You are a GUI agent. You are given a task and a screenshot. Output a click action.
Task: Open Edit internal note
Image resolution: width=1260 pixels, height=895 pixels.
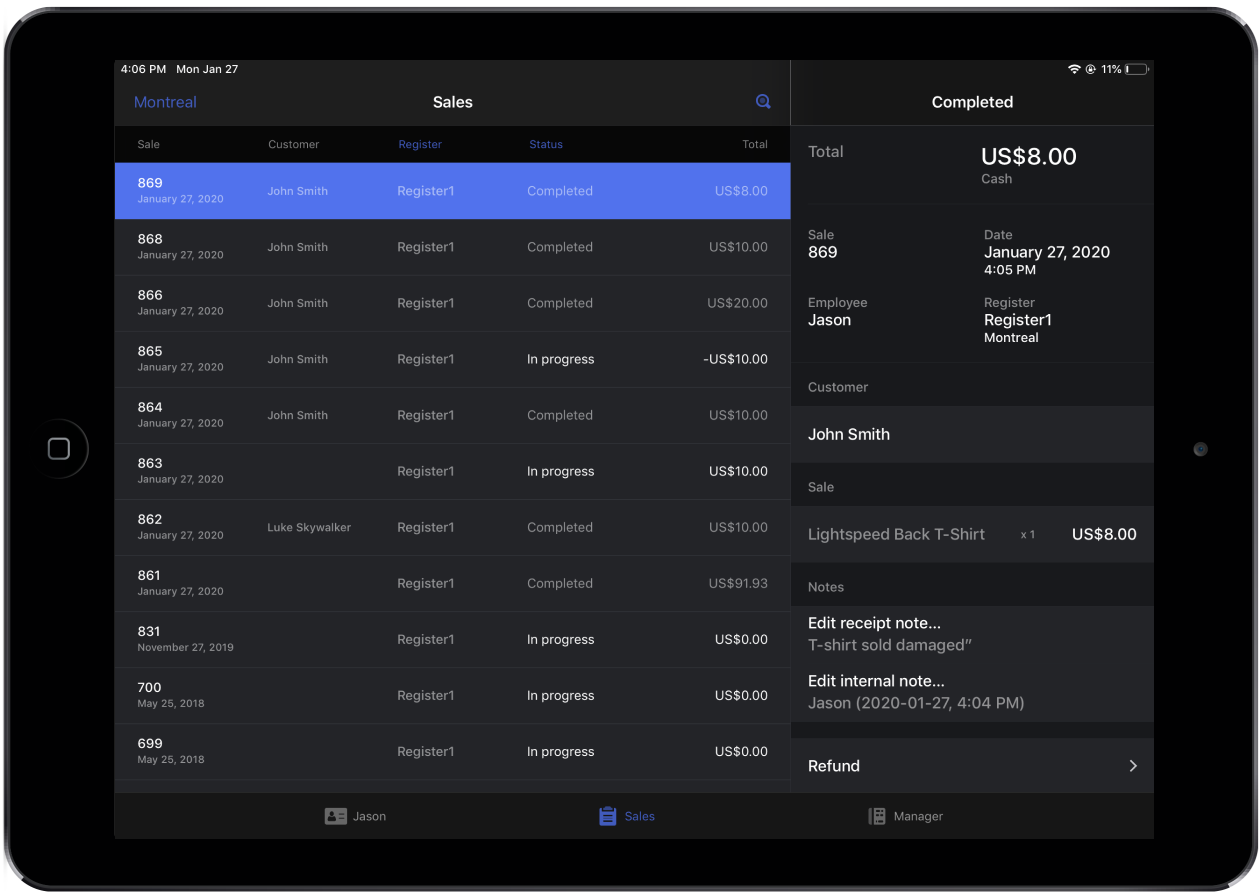click(x=876, y=681)
